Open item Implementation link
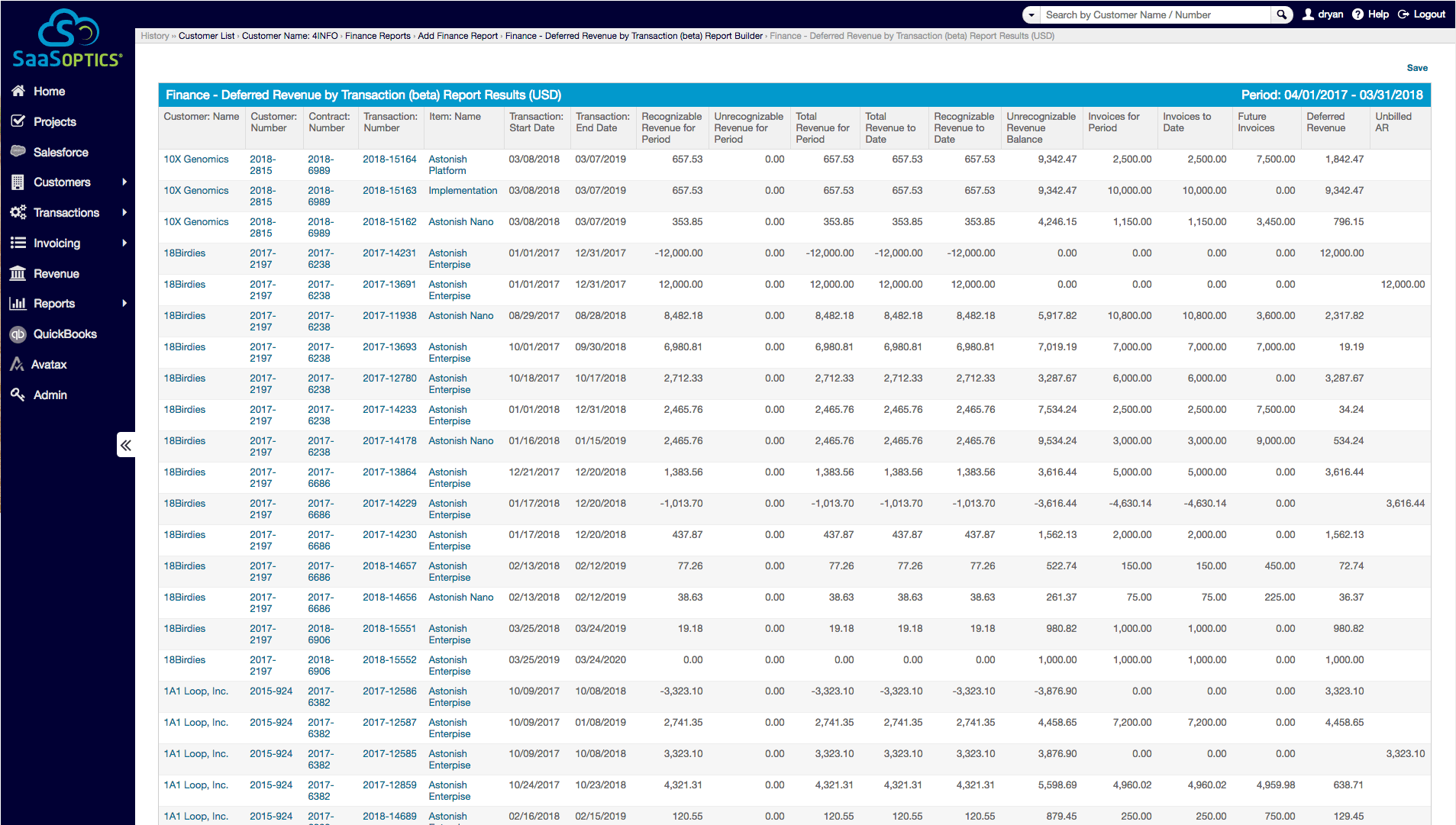1456x825 pixels. pyautogui.click(x=463, y=191)
